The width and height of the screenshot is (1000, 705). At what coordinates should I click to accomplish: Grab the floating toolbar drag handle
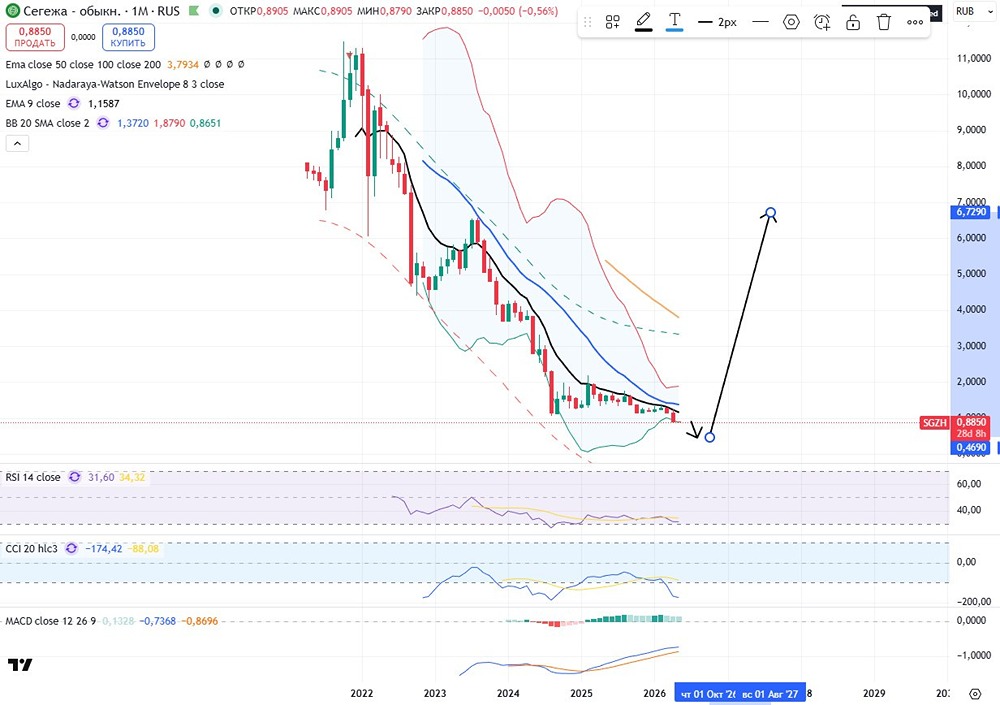pyautogui.click(x=587, y=22)
